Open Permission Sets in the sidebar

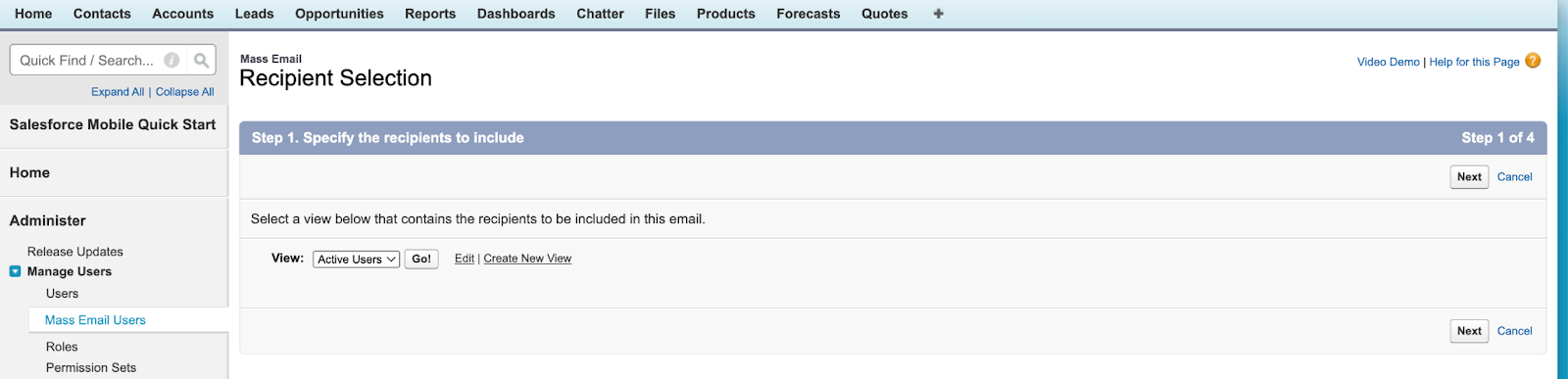(x=91, y=368)
